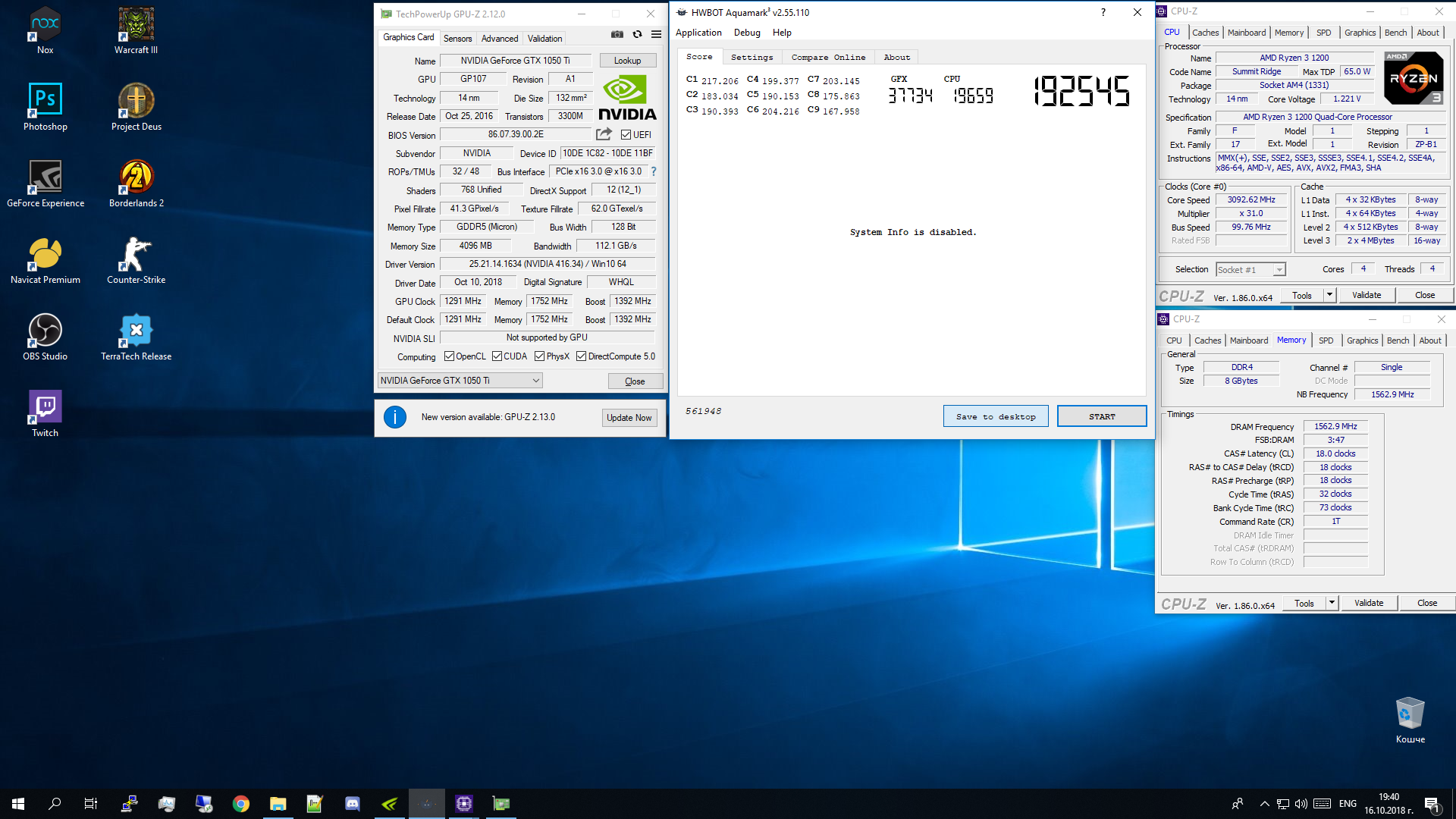Click the START button in Aquamark
Image resolution: width=1456 pixels, height=819 pixels.
1102,416
